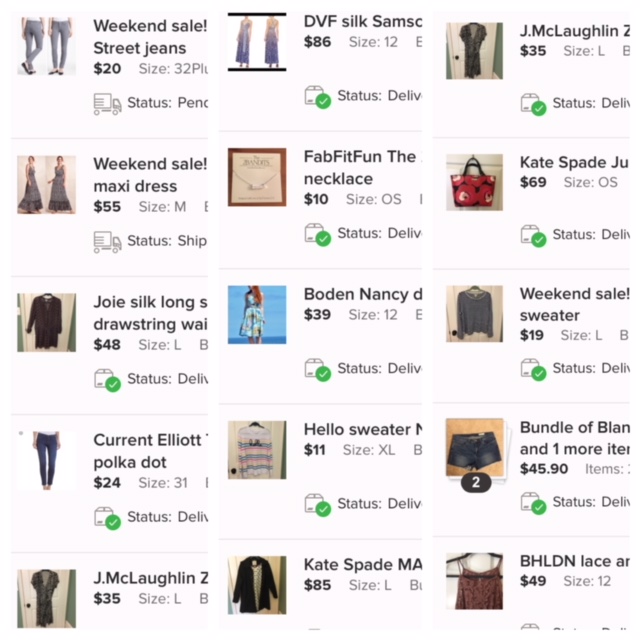The width and height of the screenshot is (640, 640).
Task: Click the bundle item count badge showing 2
Action: tap(476, 482)
